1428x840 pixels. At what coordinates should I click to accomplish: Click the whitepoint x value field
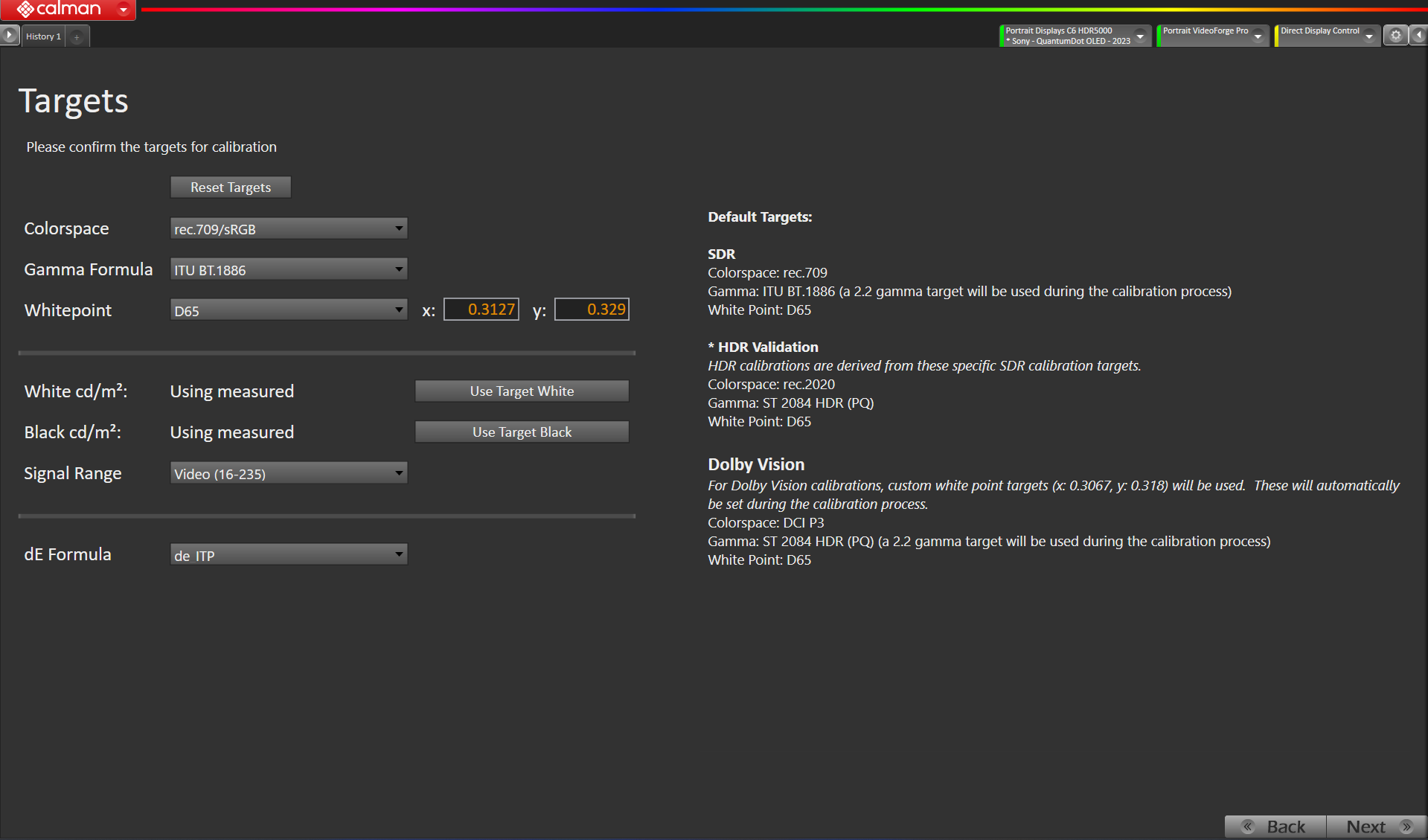coord(481,310)
